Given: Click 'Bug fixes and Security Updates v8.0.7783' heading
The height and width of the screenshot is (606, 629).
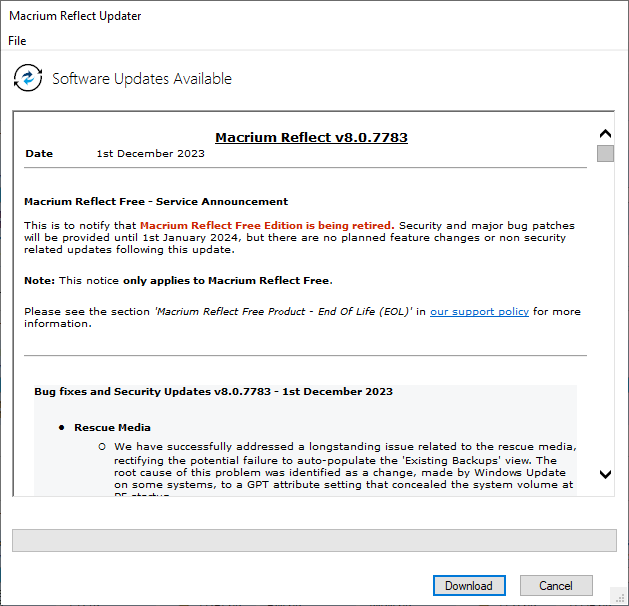Looking at the screenshot, I should 213,391.
